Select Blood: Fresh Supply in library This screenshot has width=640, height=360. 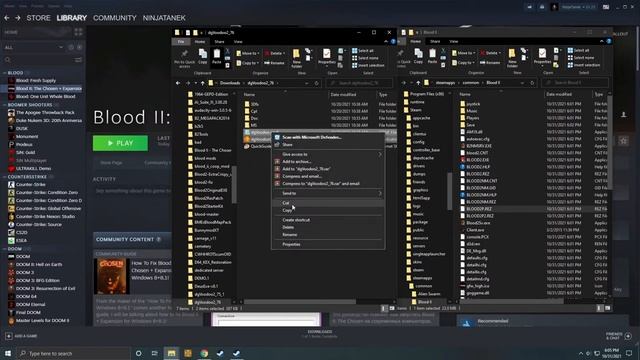point(36,80)
